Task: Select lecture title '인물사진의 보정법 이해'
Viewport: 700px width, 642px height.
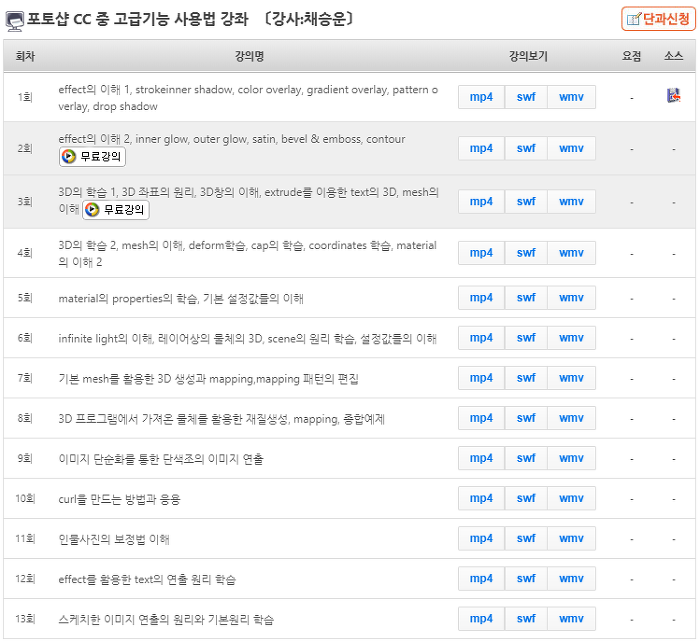Action: coord(114,539)
